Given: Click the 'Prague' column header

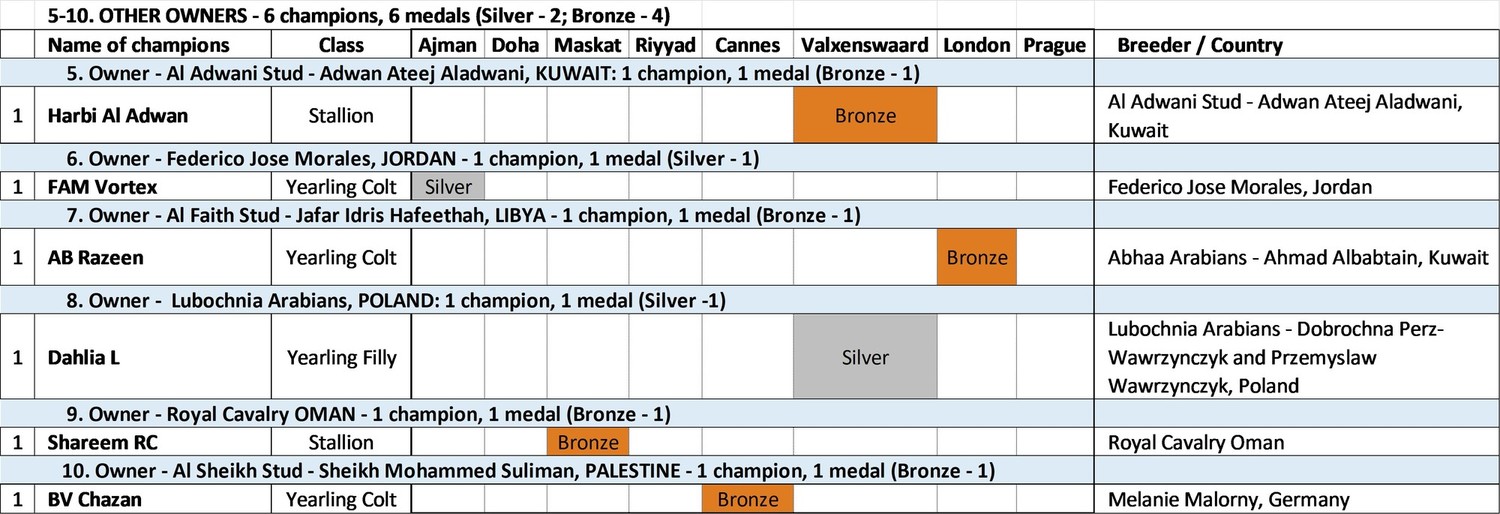Looking at the screenshot, I should [1054, 45].
